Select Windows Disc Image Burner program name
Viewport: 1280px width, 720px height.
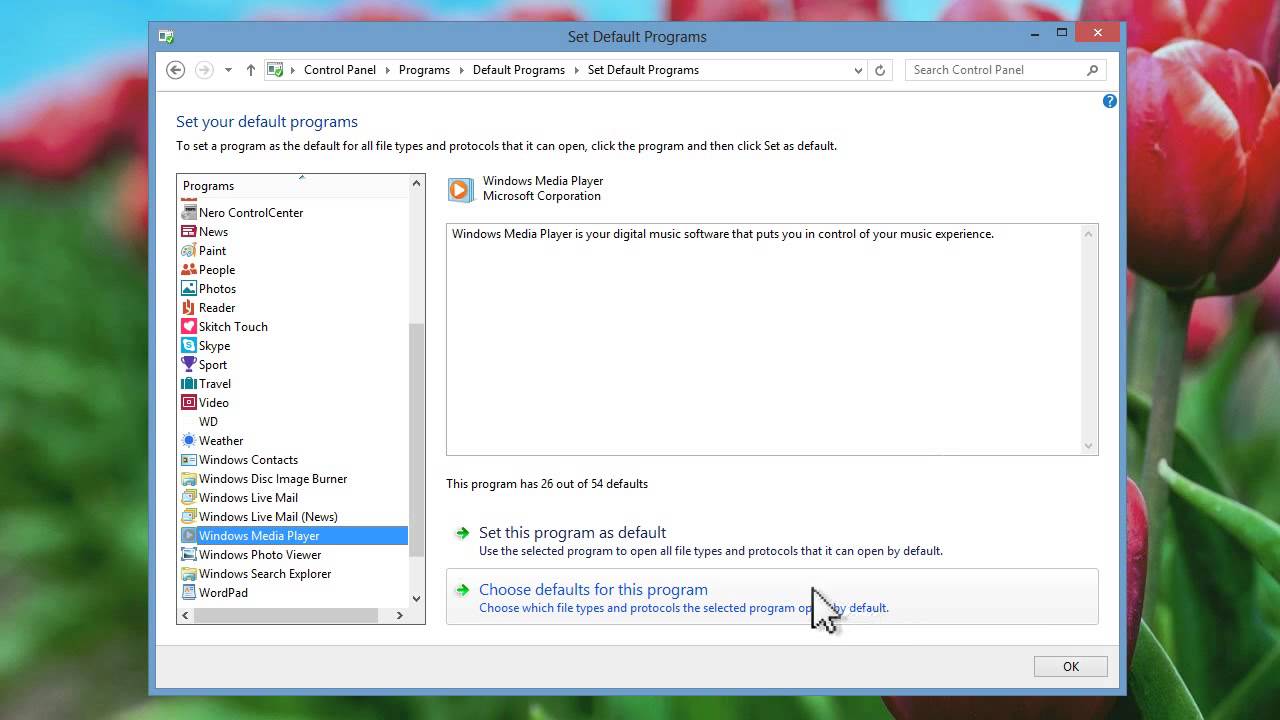tap(273, 479)
